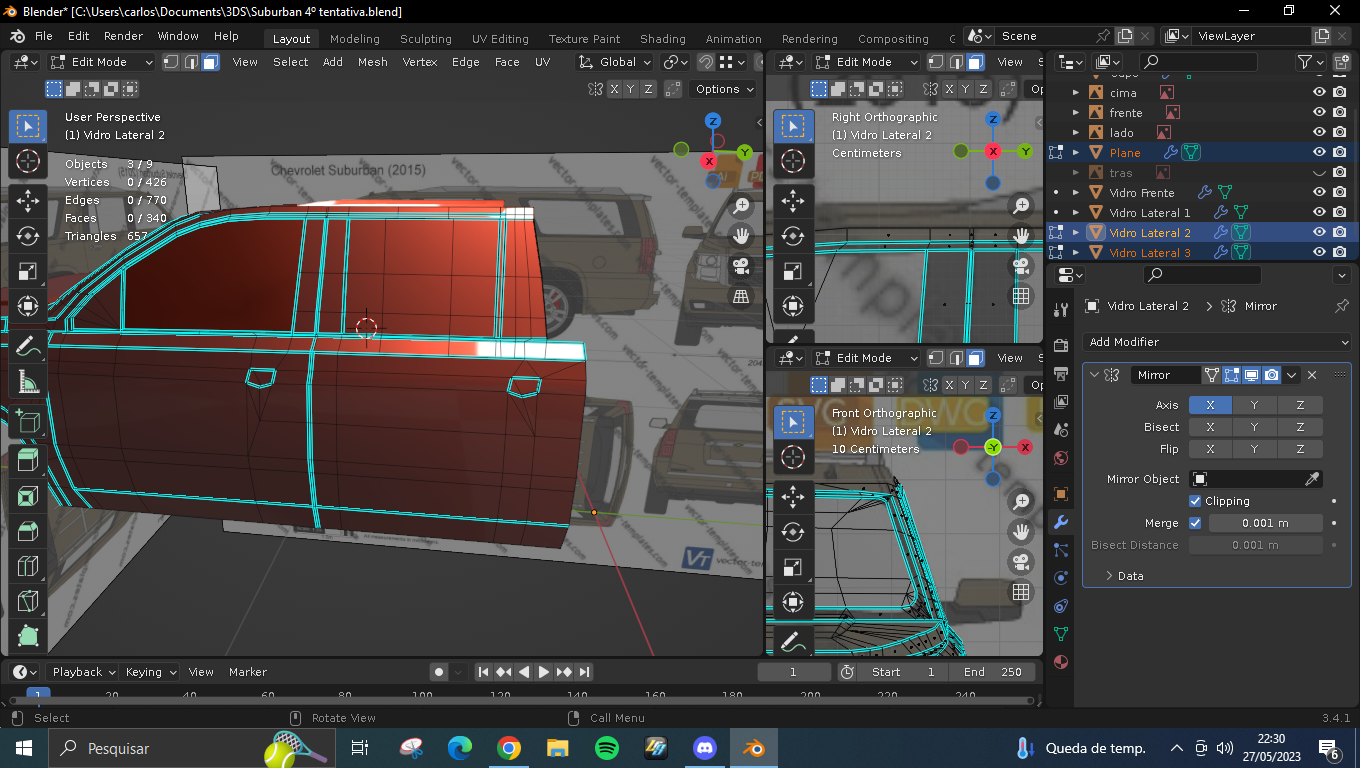Expand the Vidro Lateral 1 tree item
The height and width of the screenshot is (768, 1360).
tap(1076, 213)
